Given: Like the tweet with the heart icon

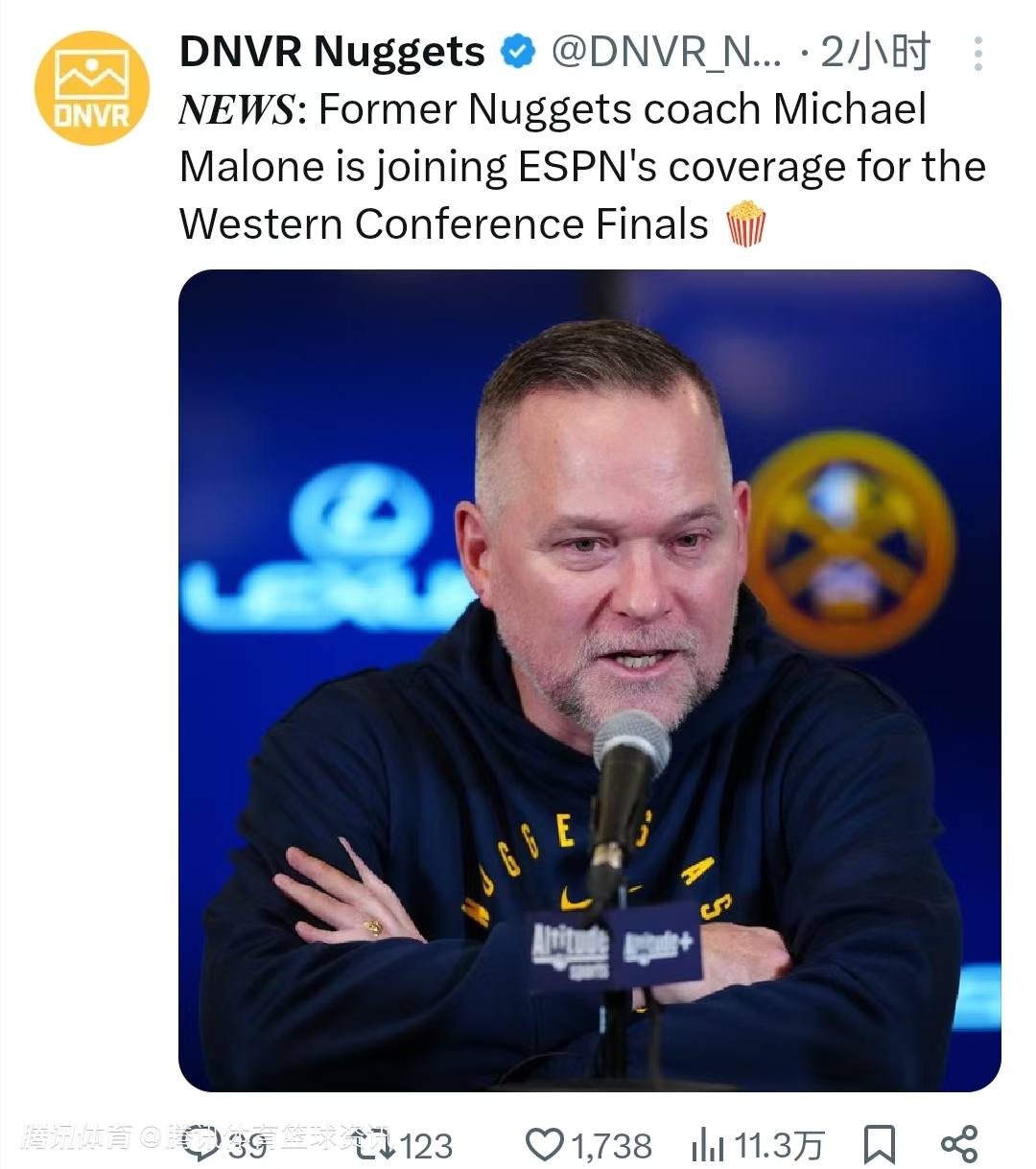Looking at the screenshot, I should 545,1144.
